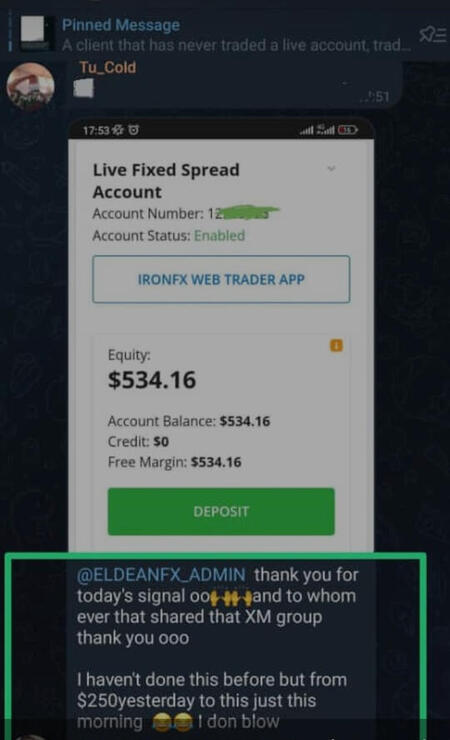
Task: Open the pinned messages list icon
Action: tap(433, 34)
